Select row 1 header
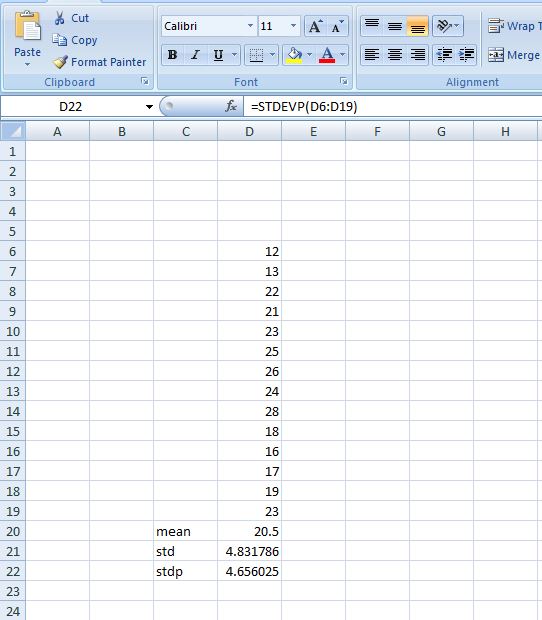Image resolution: width=542 pixels, height=620 pixels. [x=13, y=151]
